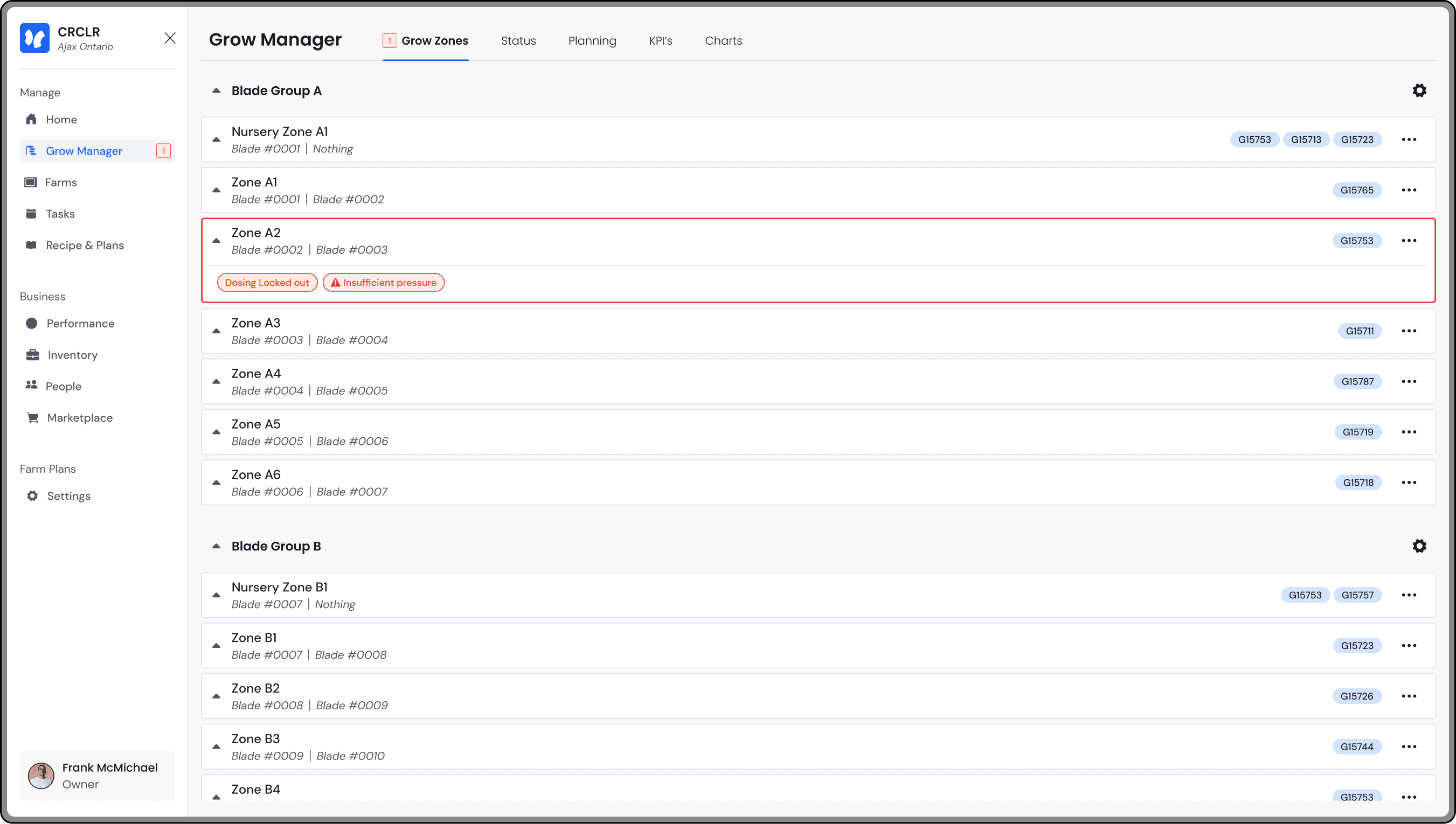This screenshot has width=1456, height=824.
Task: Click the Dosing Locked out badge
Action: point(267,282)
